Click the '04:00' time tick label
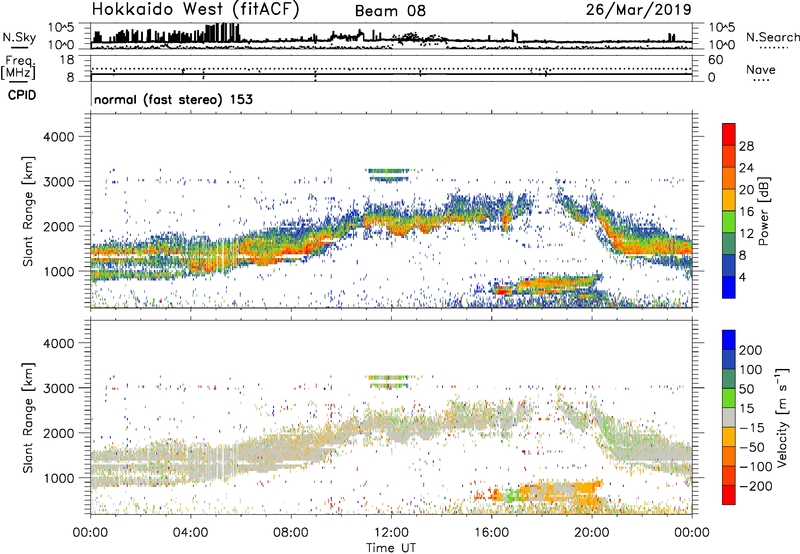Image resolution: width=800 pixels, height=554 pixels. pyautogui.click(x=191, y=533)
